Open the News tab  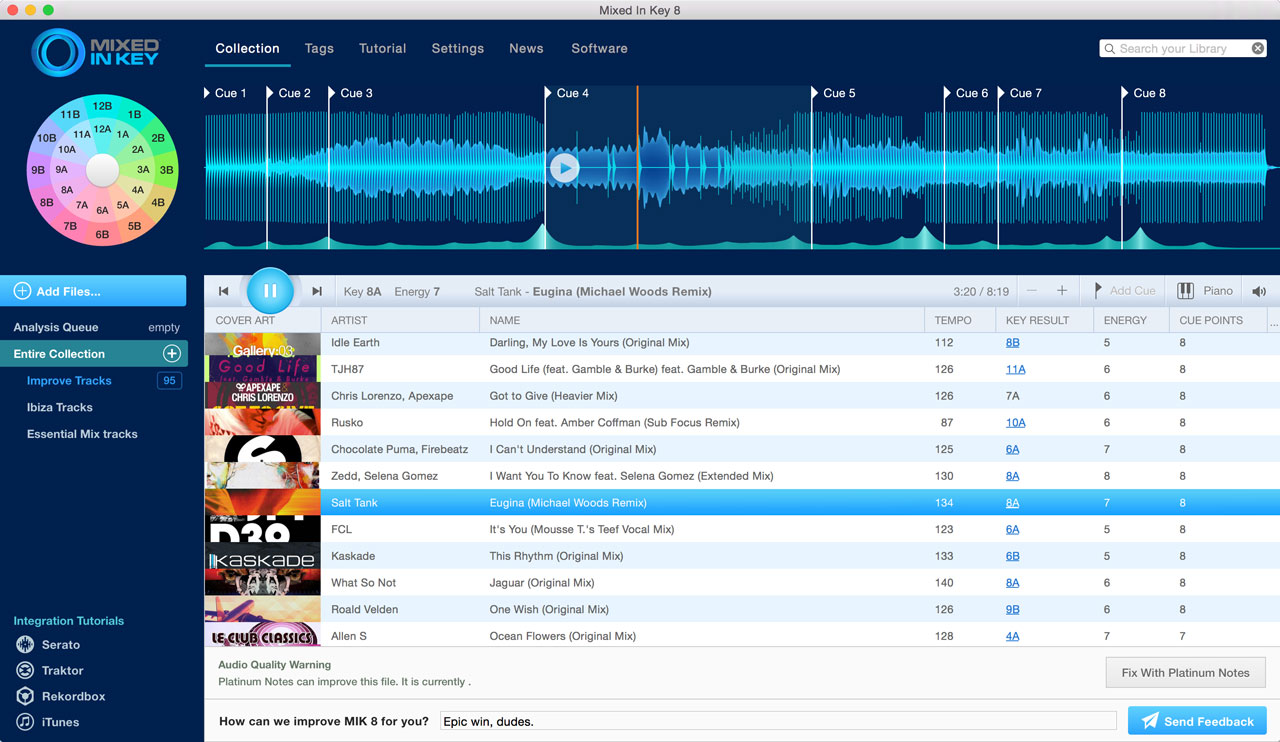pos(526,48)
